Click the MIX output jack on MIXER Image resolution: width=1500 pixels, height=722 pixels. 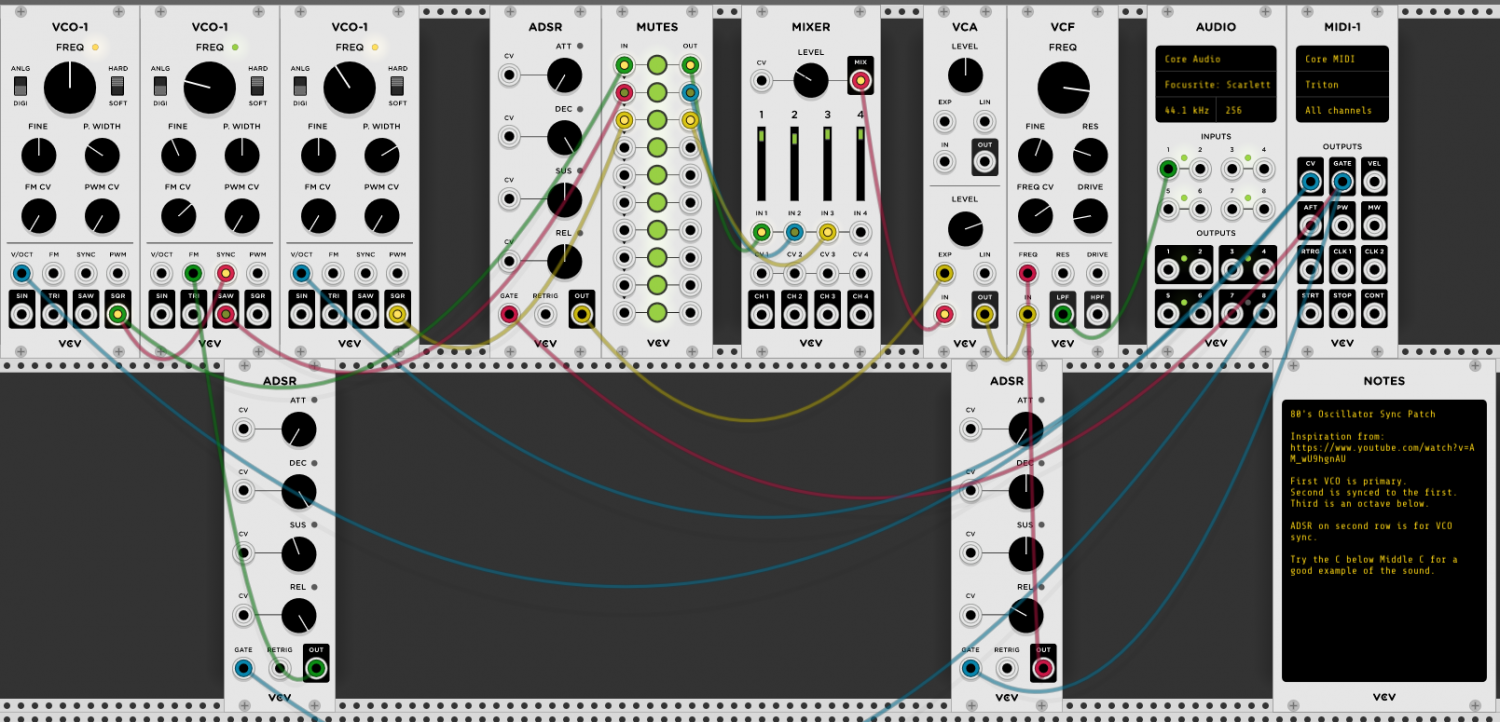pyautogui.click(x=860, y=81)
